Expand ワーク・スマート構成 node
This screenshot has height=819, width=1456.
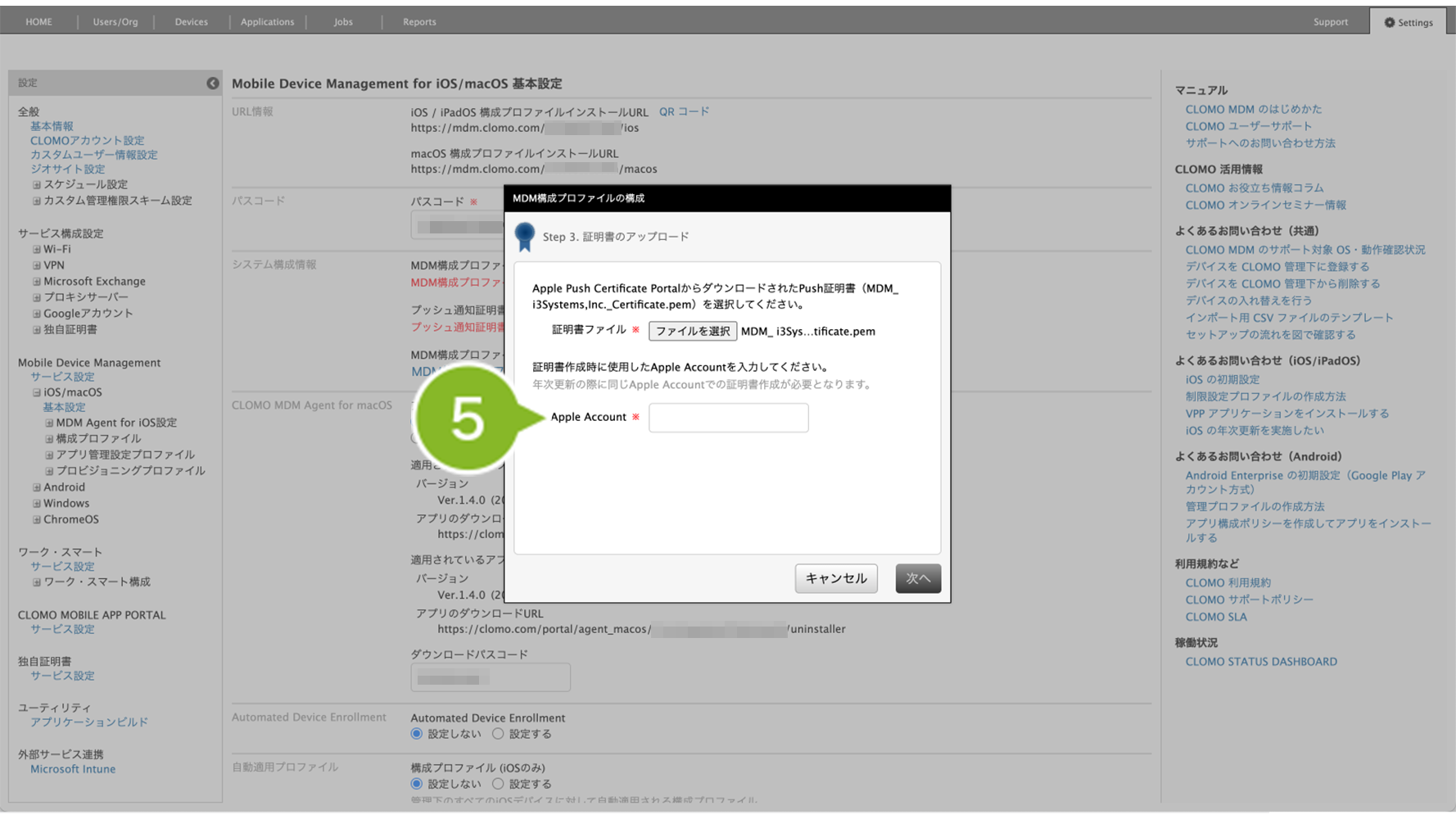(x=36, y=582)
